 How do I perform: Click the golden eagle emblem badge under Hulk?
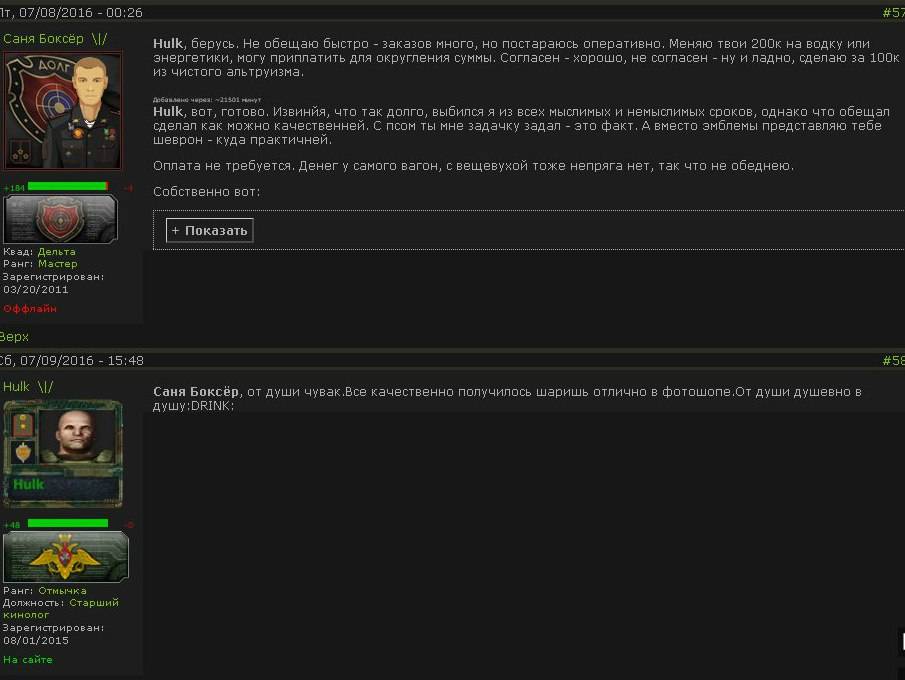[66, 556]
